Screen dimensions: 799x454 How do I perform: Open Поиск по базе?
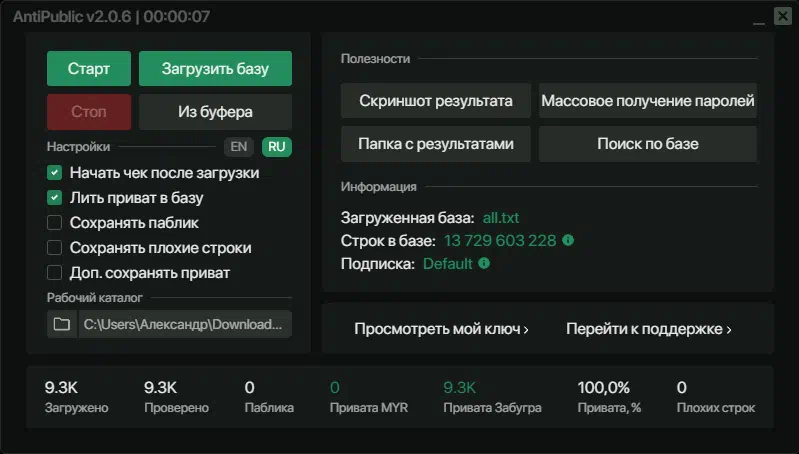[648, 144]
